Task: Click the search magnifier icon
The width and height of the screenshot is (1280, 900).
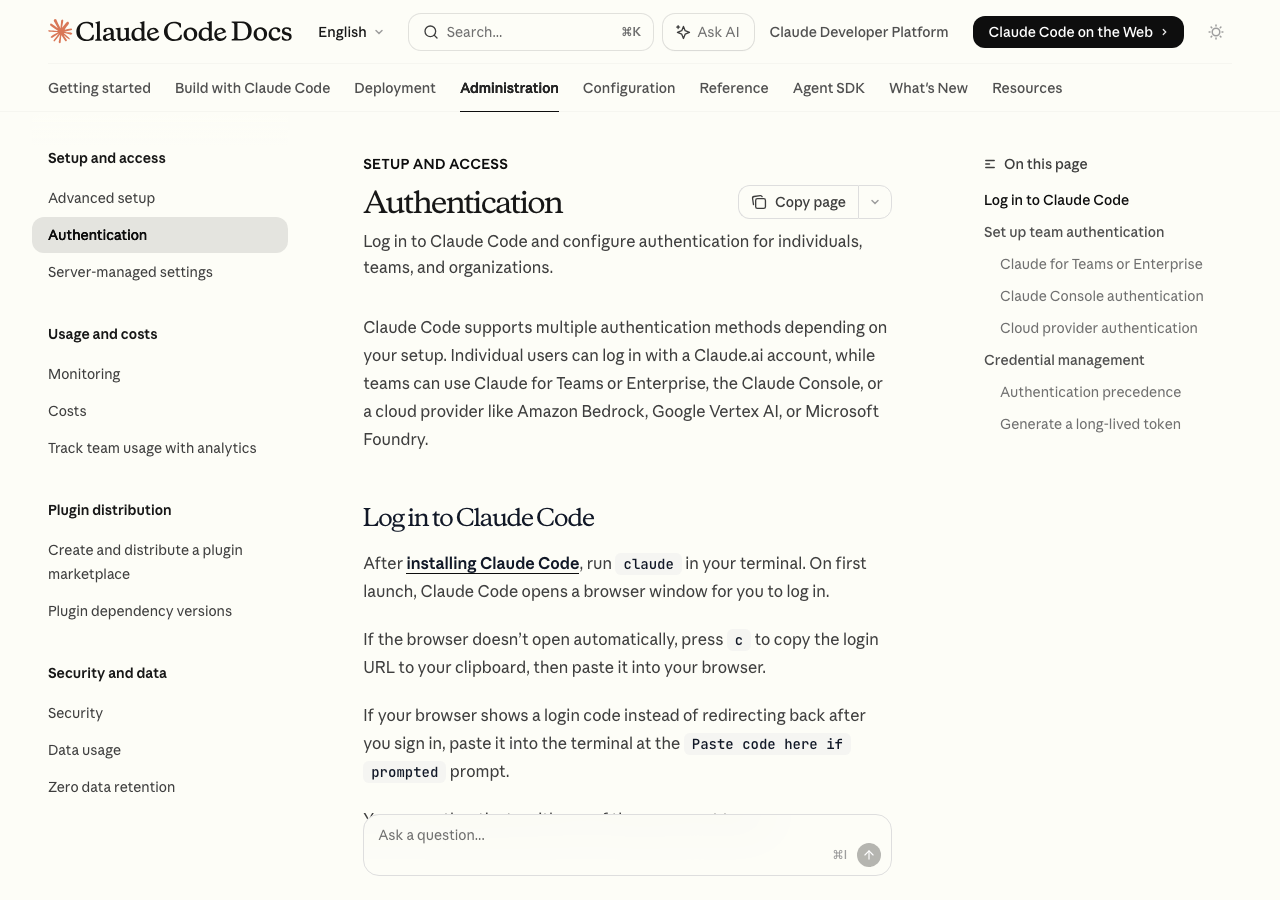Action: (431, 32)
